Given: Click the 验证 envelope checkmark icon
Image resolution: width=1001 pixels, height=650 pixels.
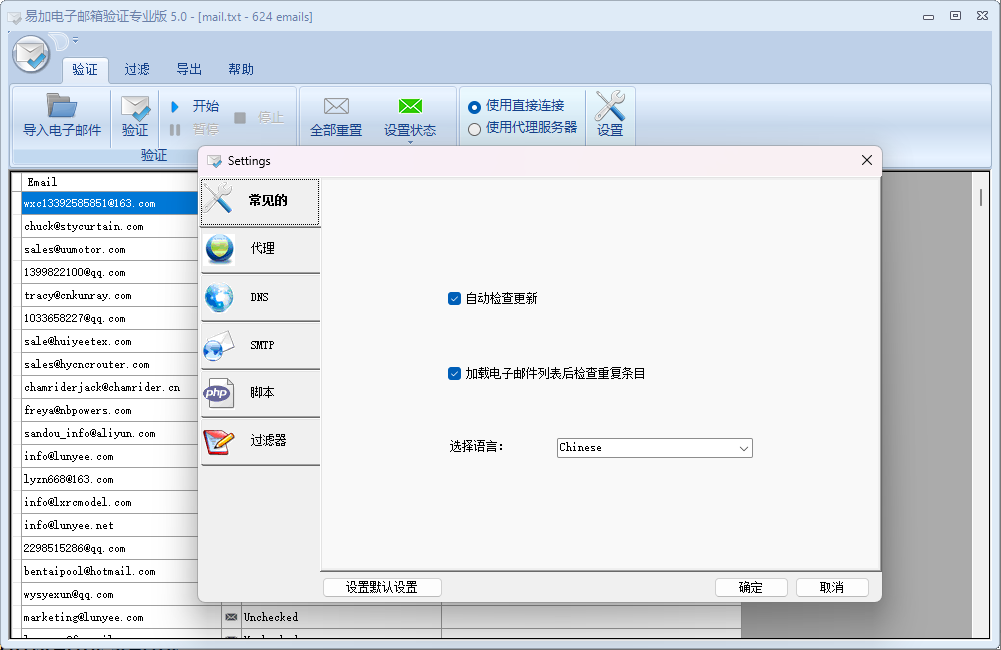Looking at the screenshot, I should tap(135, 108).
